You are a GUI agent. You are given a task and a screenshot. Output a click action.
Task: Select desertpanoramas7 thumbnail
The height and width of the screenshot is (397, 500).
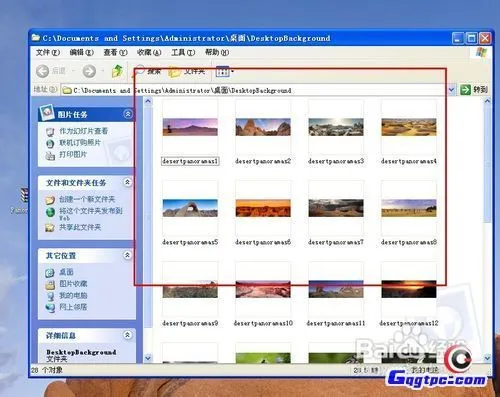coord(336,208)
